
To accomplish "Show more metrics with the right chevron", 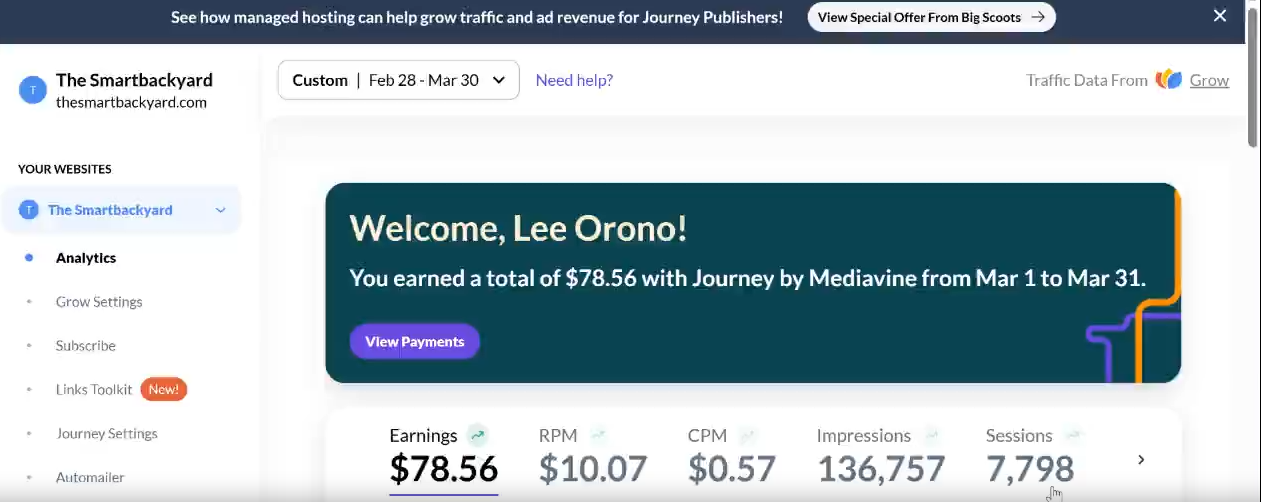I will point(1141,460).
